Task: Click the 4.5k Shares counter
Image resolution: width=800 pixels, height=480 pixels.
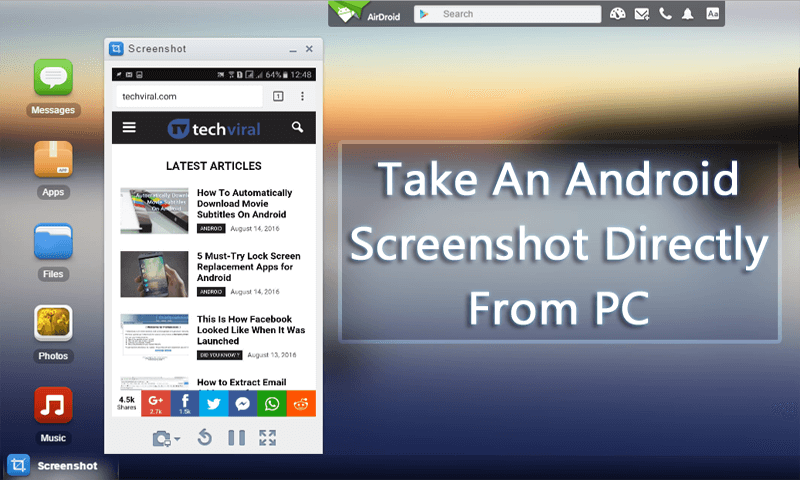Action: click(x=127, y=403)
